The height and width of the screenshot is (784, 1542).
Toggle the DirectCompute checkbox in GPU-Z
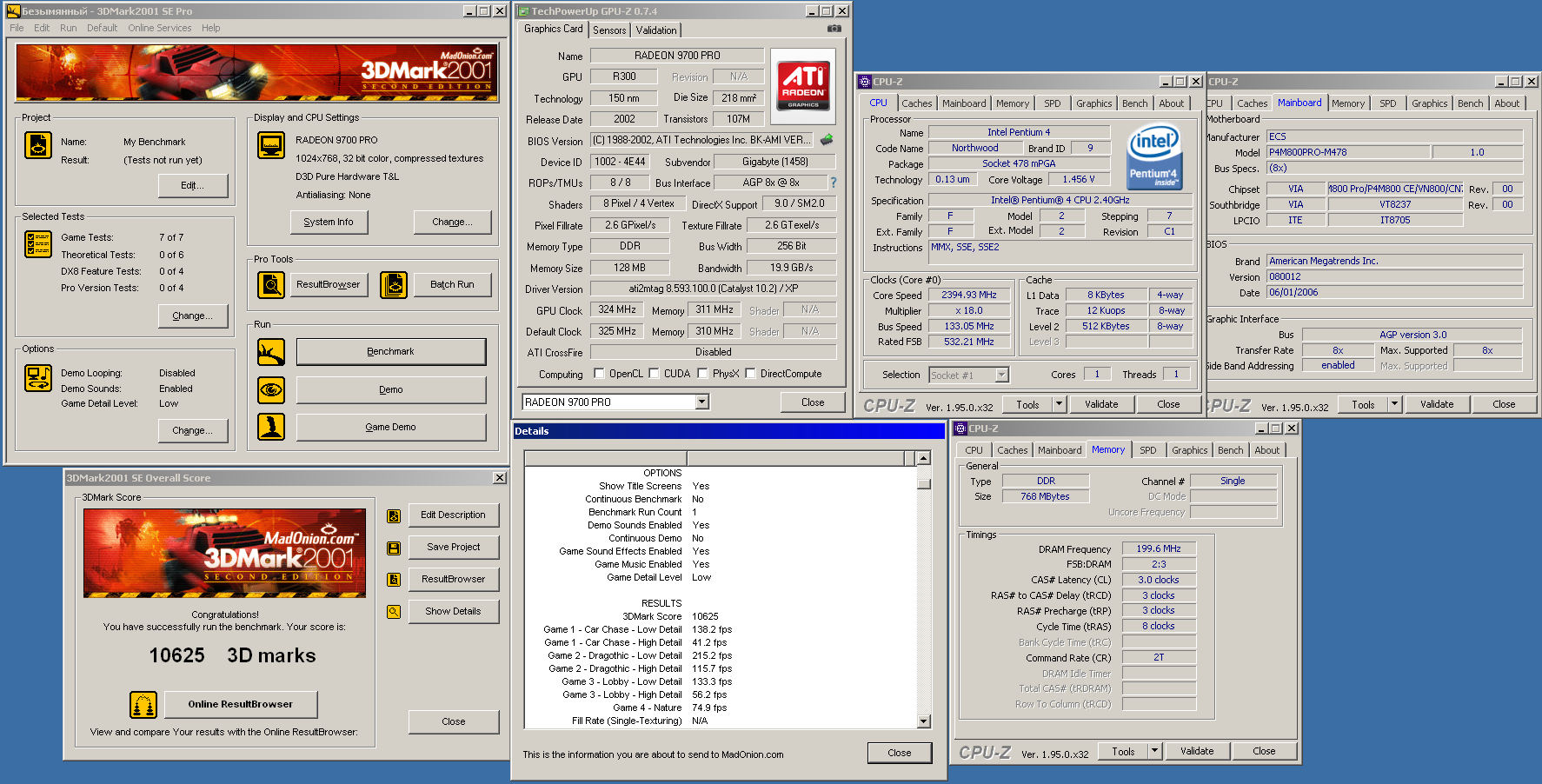pyautogui.click(x=750, y=374)
